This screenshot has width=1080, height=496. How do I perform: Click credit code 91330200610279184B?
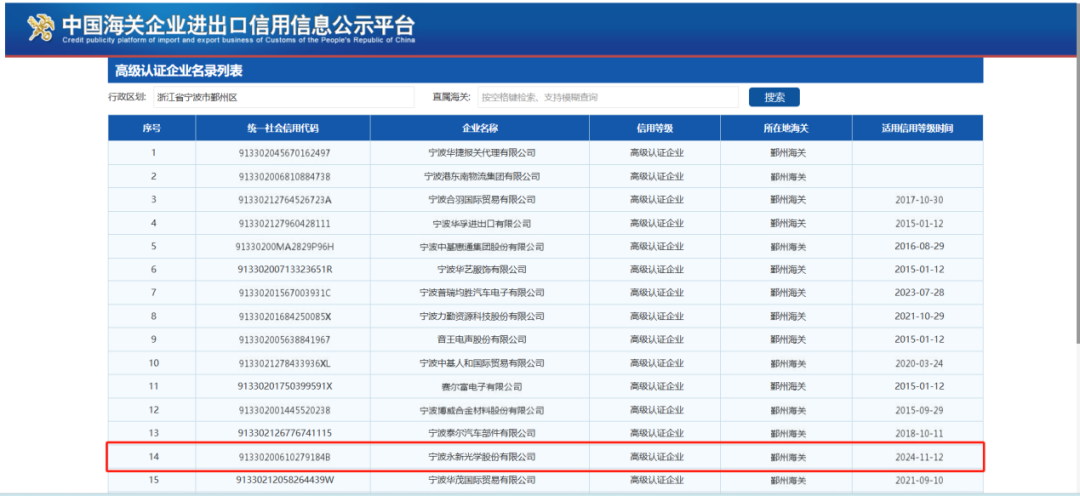click(284, 457)
